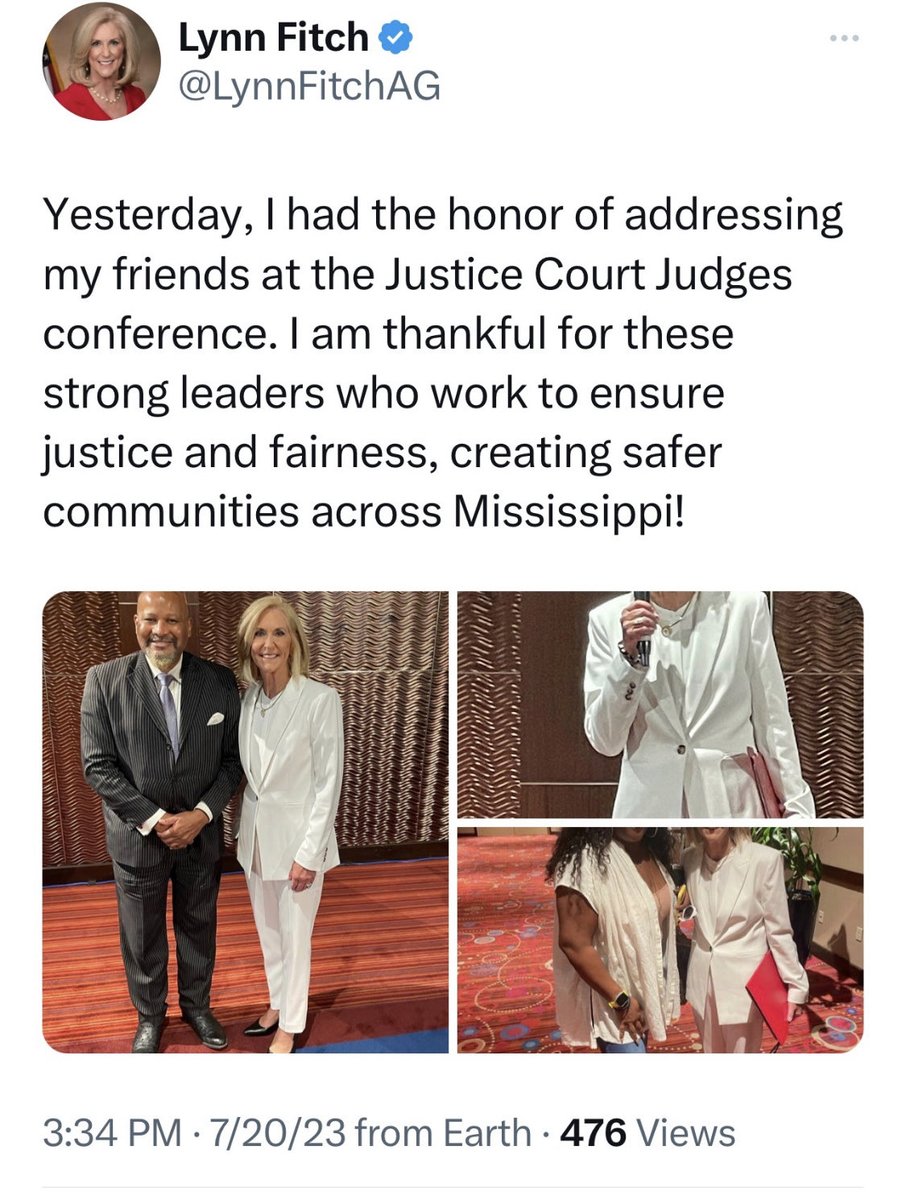
Task: Click the @LynnFitchAG handle
Action: point(308,89)
